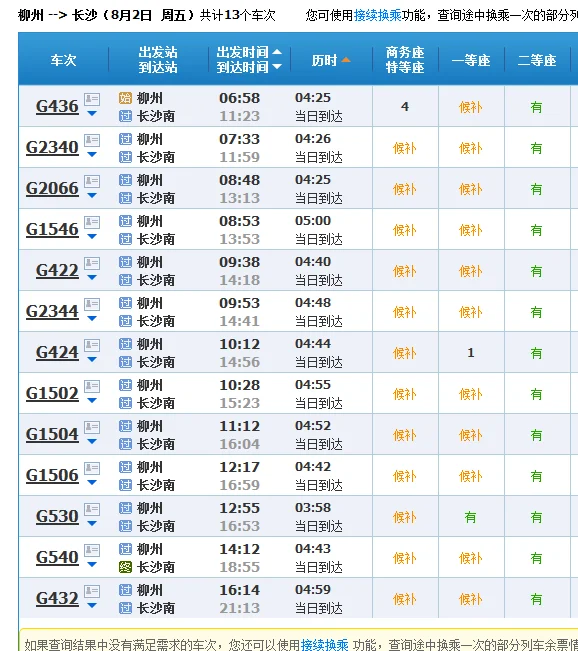Open train number link G530

(x=57, y=516)
